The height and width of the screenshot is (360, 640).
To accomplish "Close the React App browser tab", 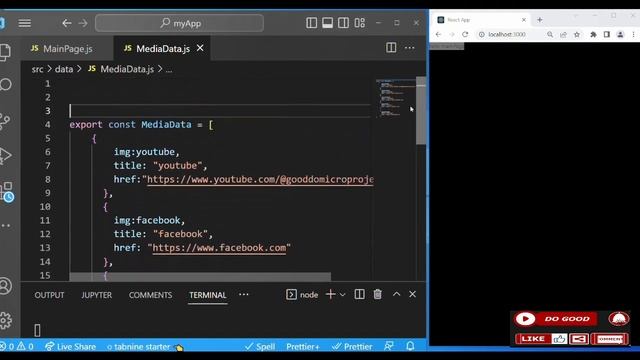I will (x=524, y=20).
